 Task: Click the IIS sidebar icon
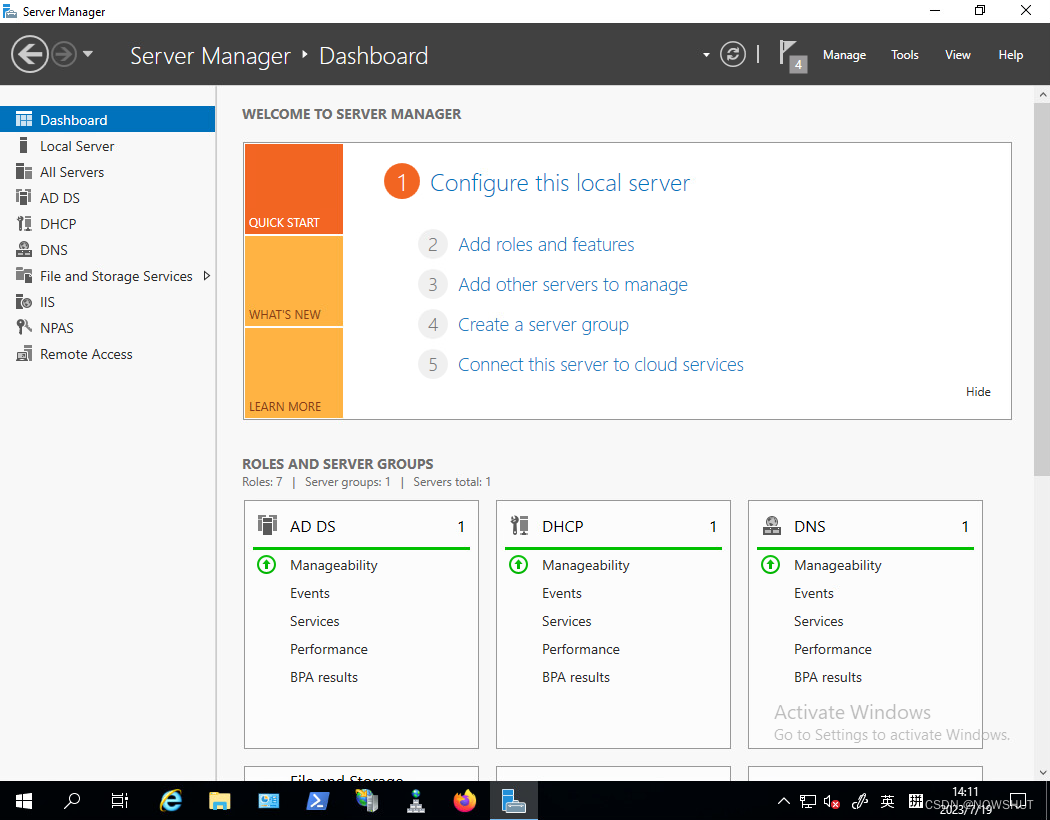click(24, 302)
